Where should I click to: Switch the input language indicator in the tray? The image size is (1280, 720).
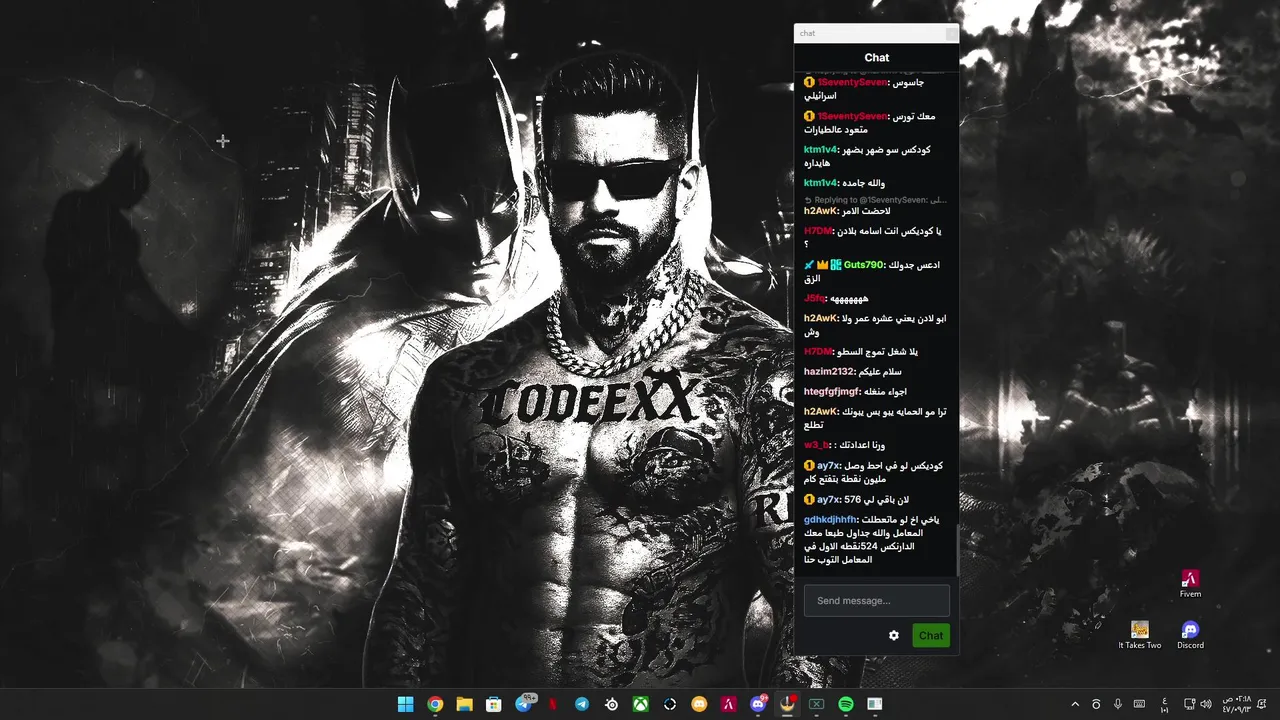click(1164, 704)
